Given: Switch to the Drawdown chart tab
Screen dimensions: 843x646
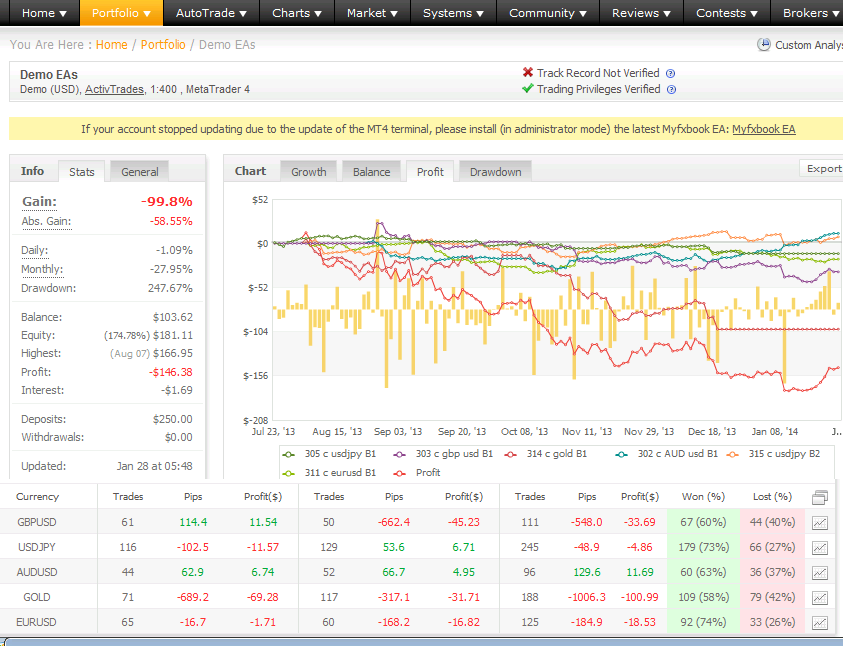Looking at the screenshot, I should [x=495, y=172].
